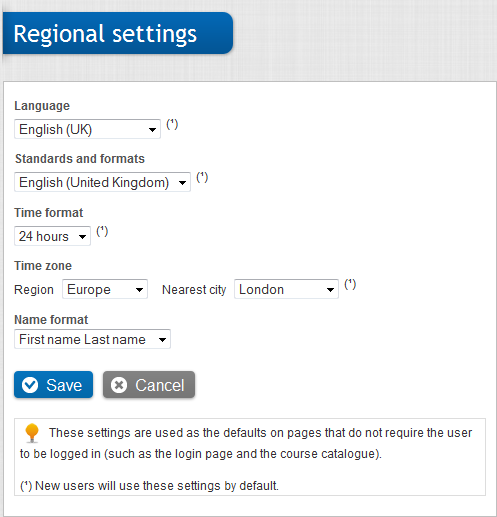Click the asterisk marker beside Standards and formats
This screenshot has height=517, width=497.
(x=202, y=177)
